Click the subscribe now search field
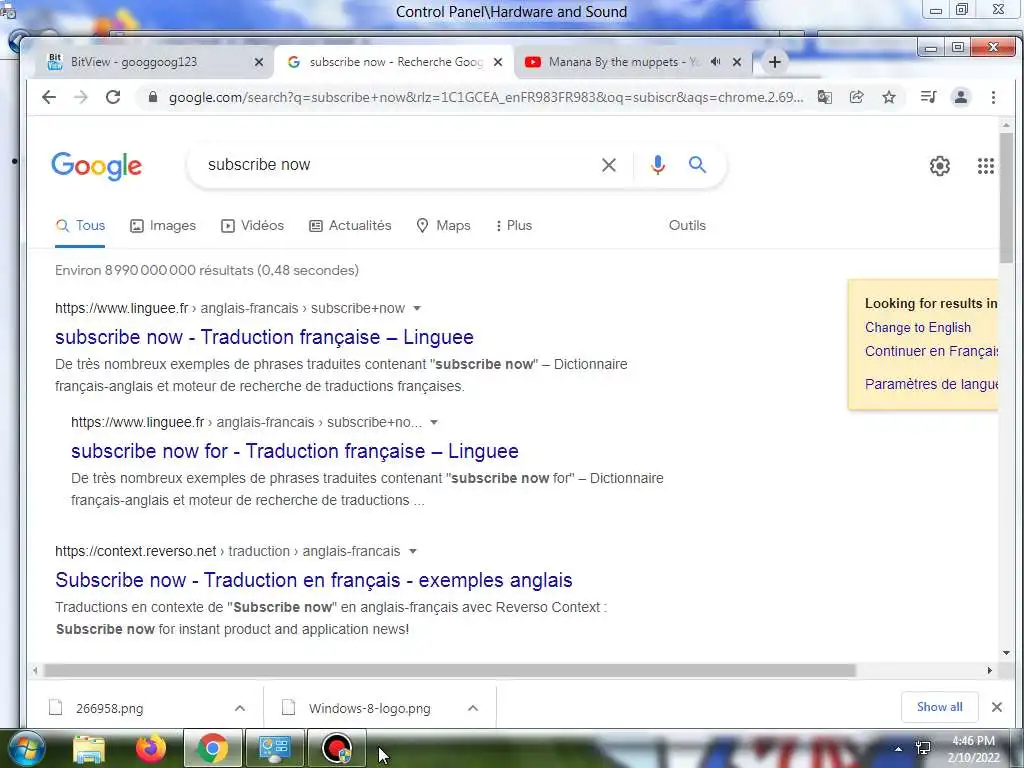The height and width of the screenshot is (768, 1024). pyautogui.click(x=398, y=165)
